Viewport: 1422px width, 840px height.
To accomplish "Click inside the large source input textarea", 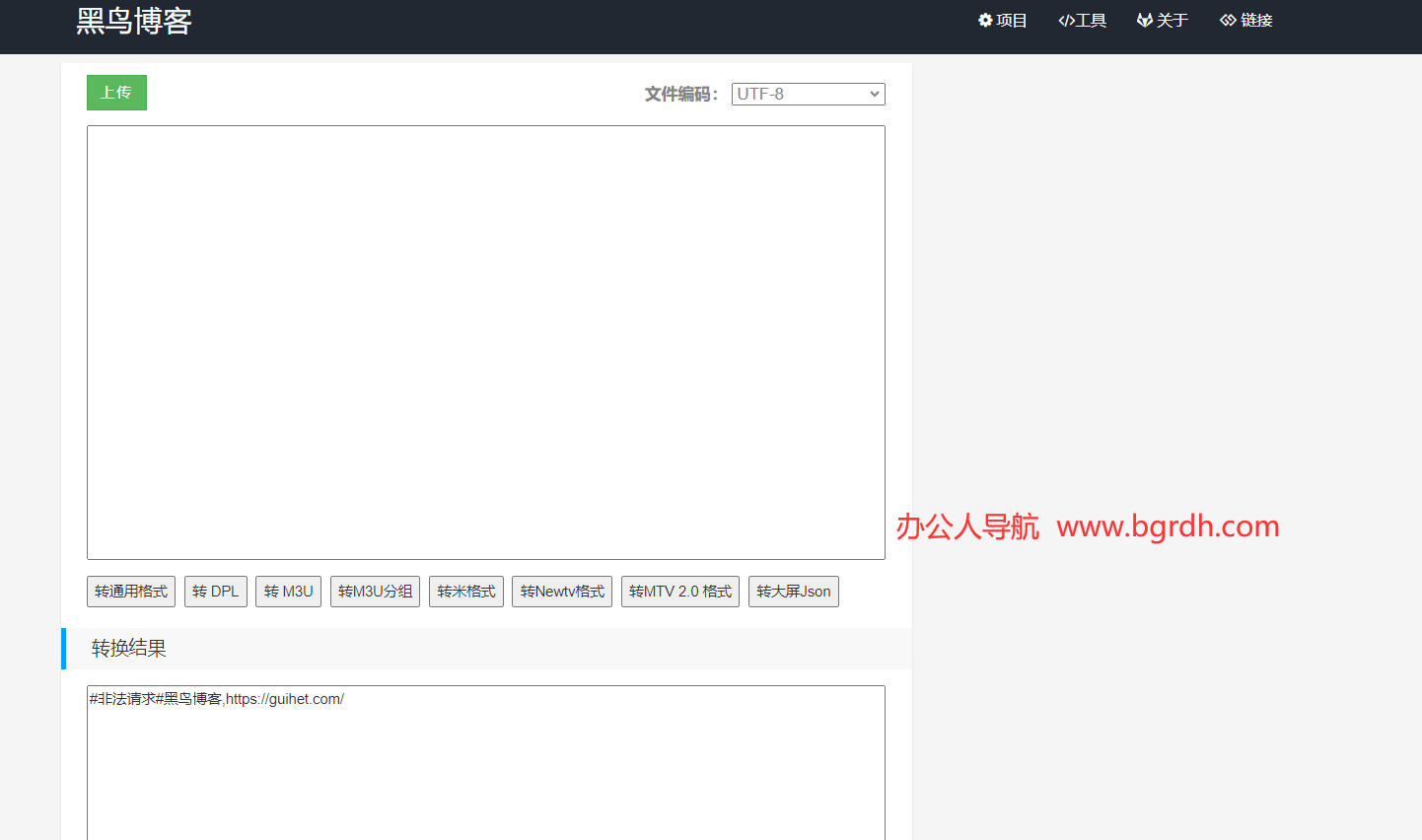I will pyautogui.click(x=485, y=342).
